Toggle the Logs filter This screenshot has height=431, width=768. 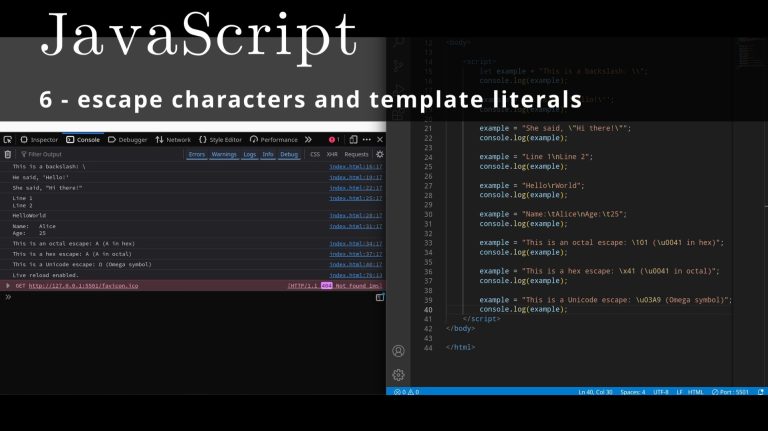[250, 154]
